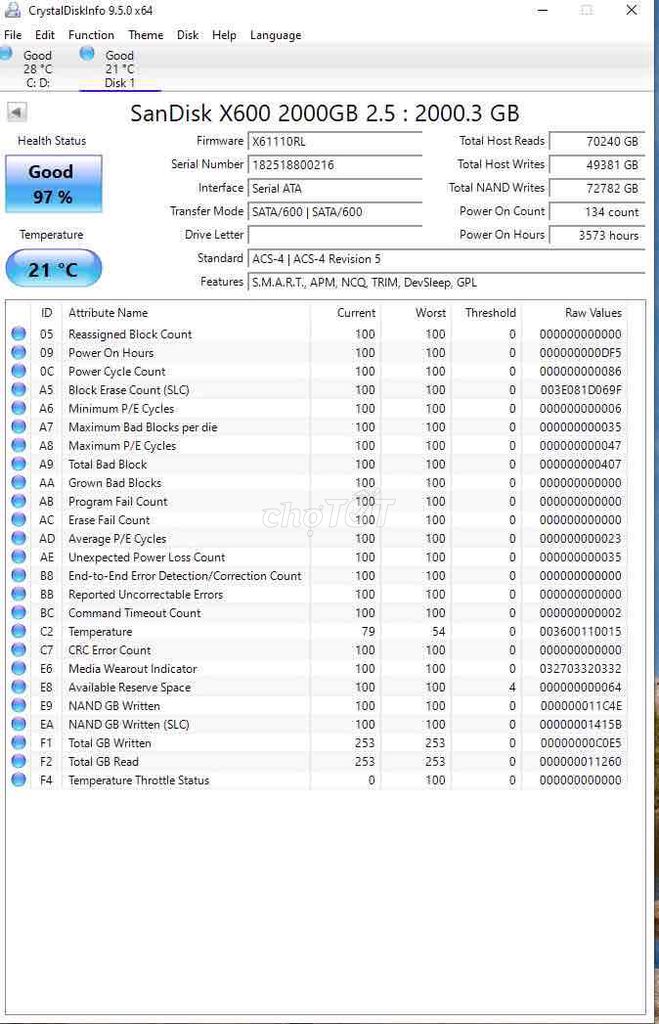Click the Good 97 % health status button
This screenshot has height=1024, width=659.
54,184
